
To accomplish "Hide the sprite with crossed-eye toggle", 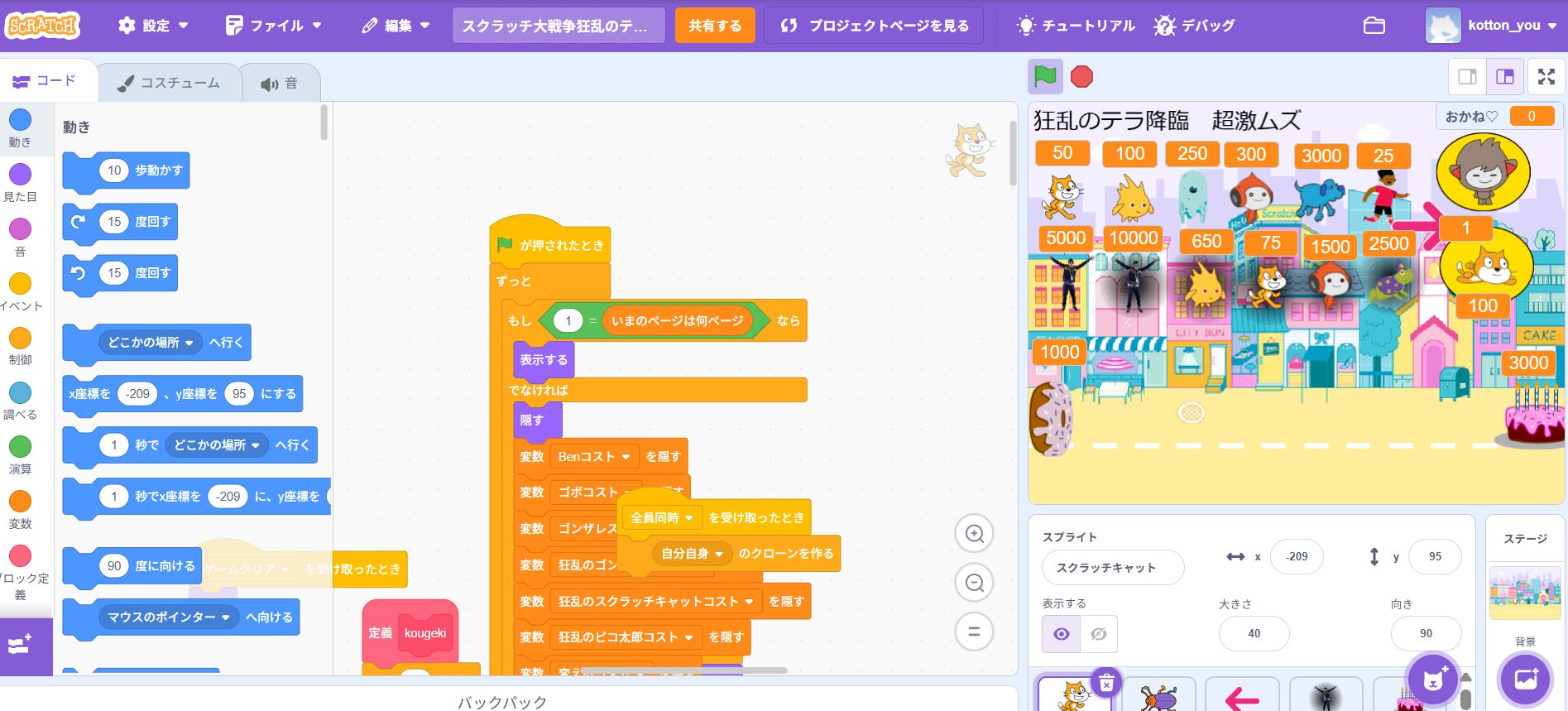I will (x=1098, y=634).
